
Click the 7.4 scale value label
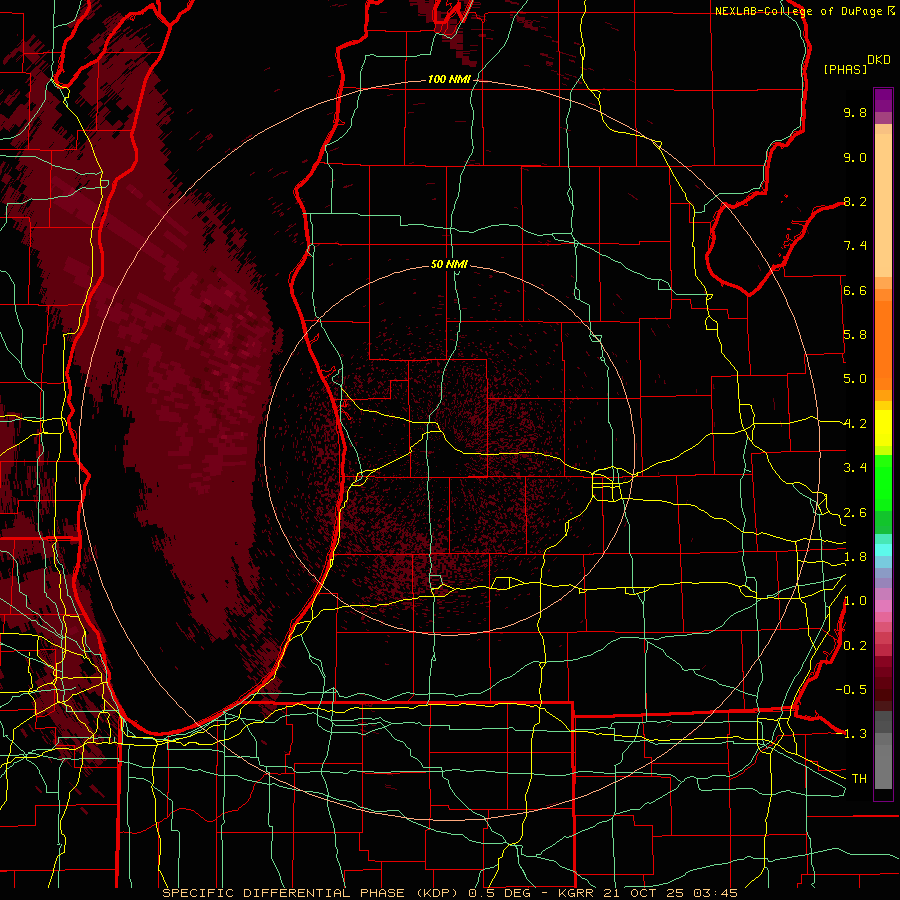click(855, 246)
